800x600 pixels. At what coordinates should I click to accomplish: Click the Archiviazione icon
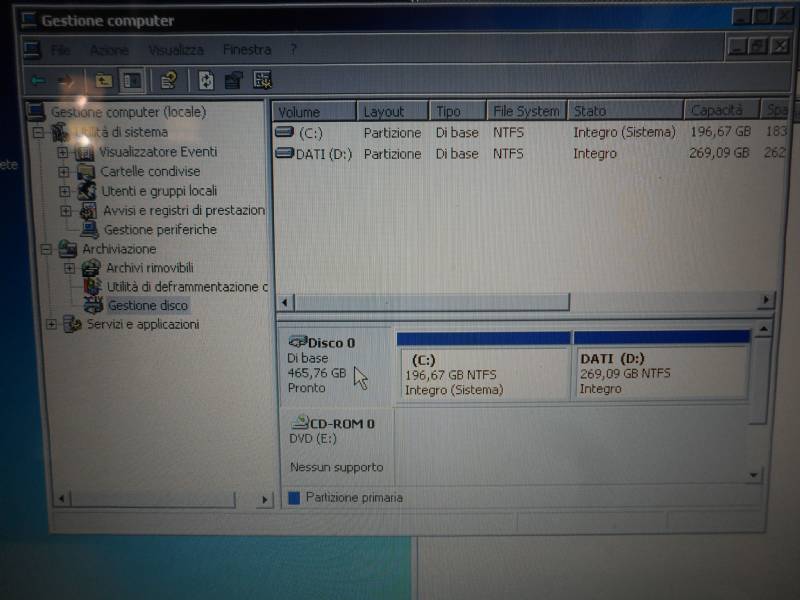click(x=68, y=249)
